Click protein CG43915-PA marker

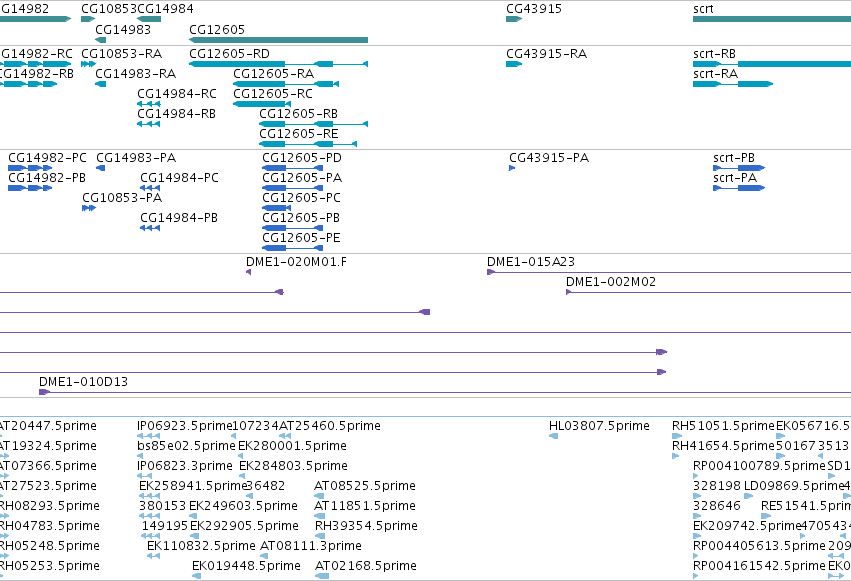click(x=512, y=168)
